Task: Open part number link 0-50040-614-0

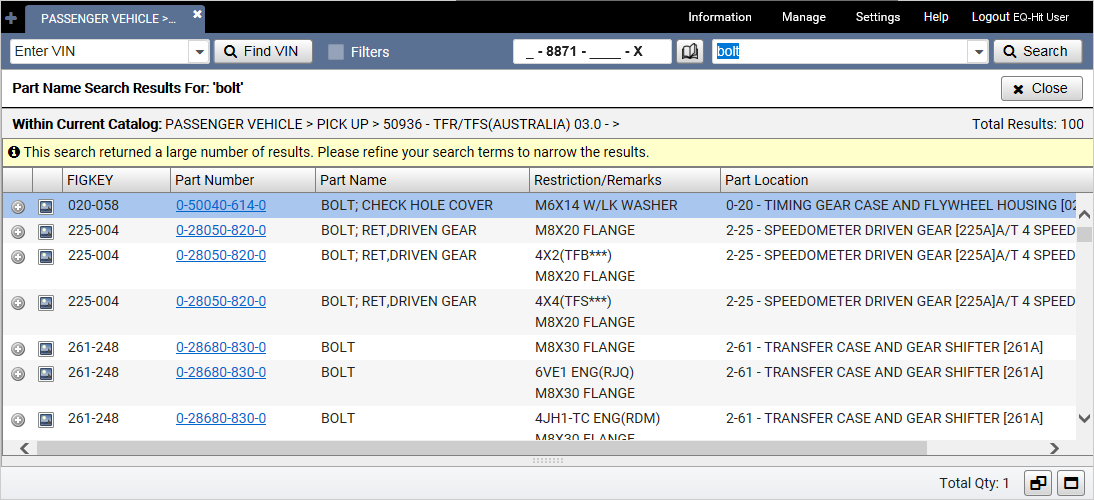Action: click(221, 206)
